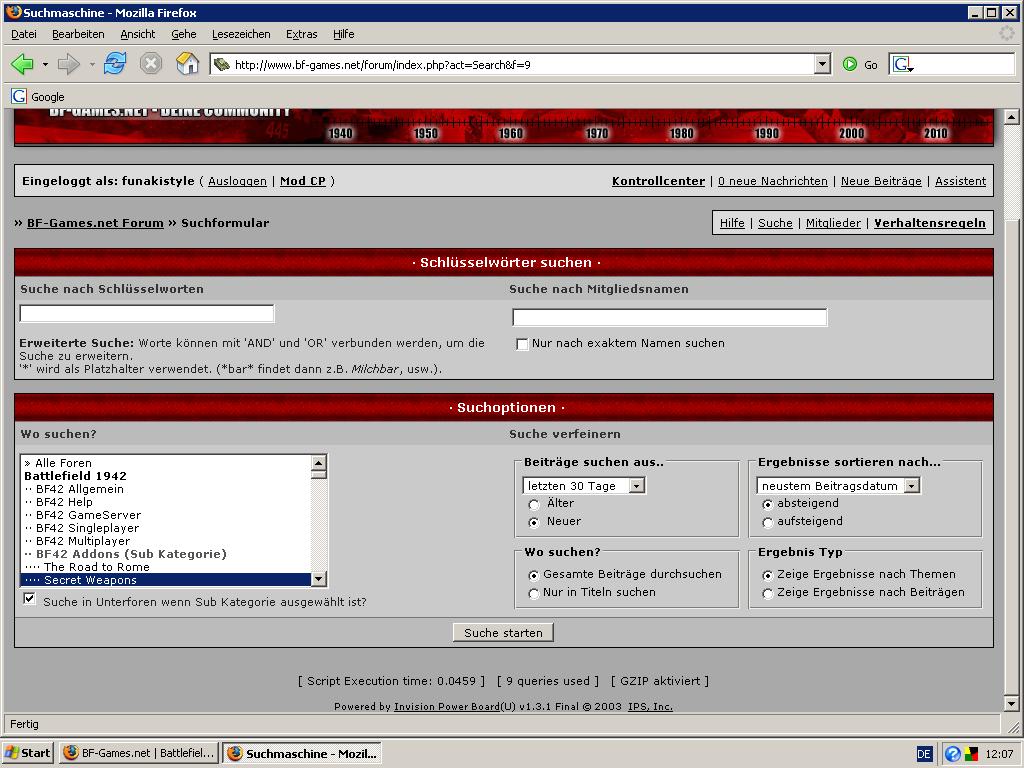This screenshot has height=768, width=1024.
Task: Open the Ansicht menu
Action: point(138,34)
